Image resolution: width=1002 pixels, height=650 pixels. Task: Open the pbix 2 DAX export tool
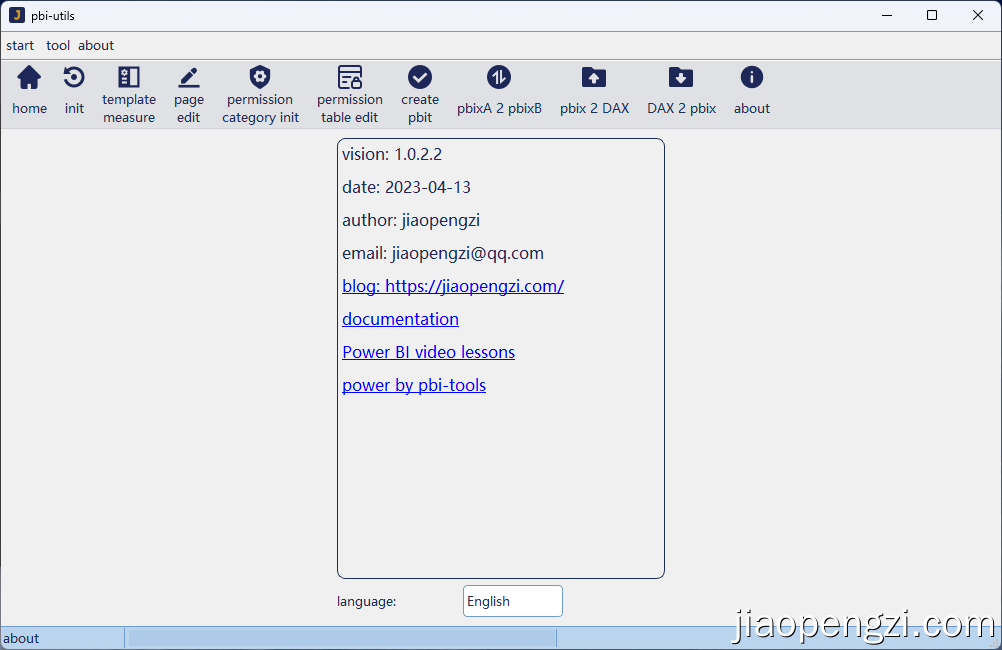(x=594, y=78)
